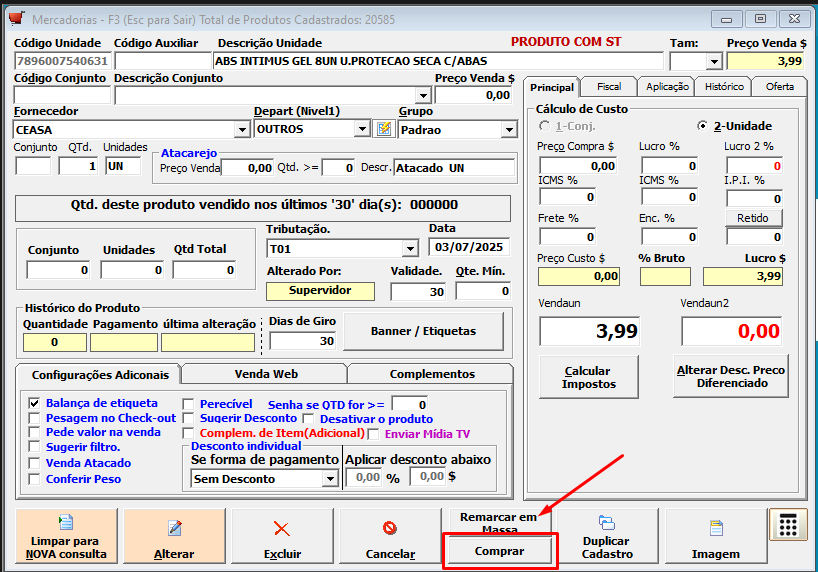Click the Limpar para NOVA consulta button

(x=66, y=537)
